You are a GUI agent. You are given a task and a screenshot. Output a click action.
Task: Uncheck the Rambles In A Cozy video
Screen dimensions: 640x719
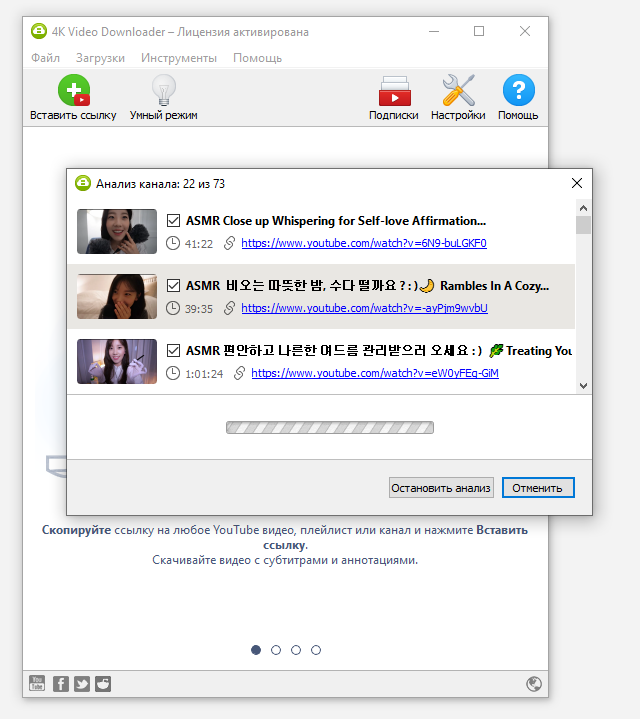pyautogui.click(x=173, y=285)
